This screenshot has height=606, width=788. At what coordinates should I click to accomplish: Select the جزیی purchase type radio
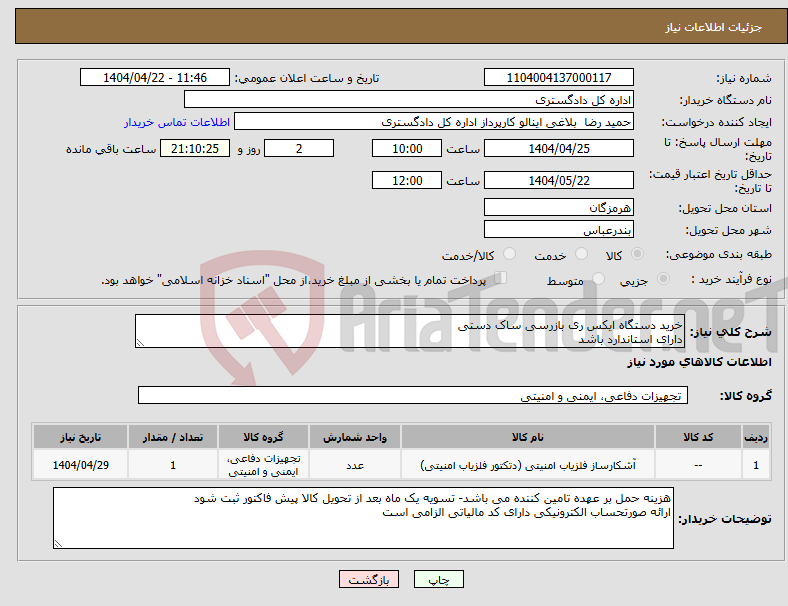coord(663,279)
